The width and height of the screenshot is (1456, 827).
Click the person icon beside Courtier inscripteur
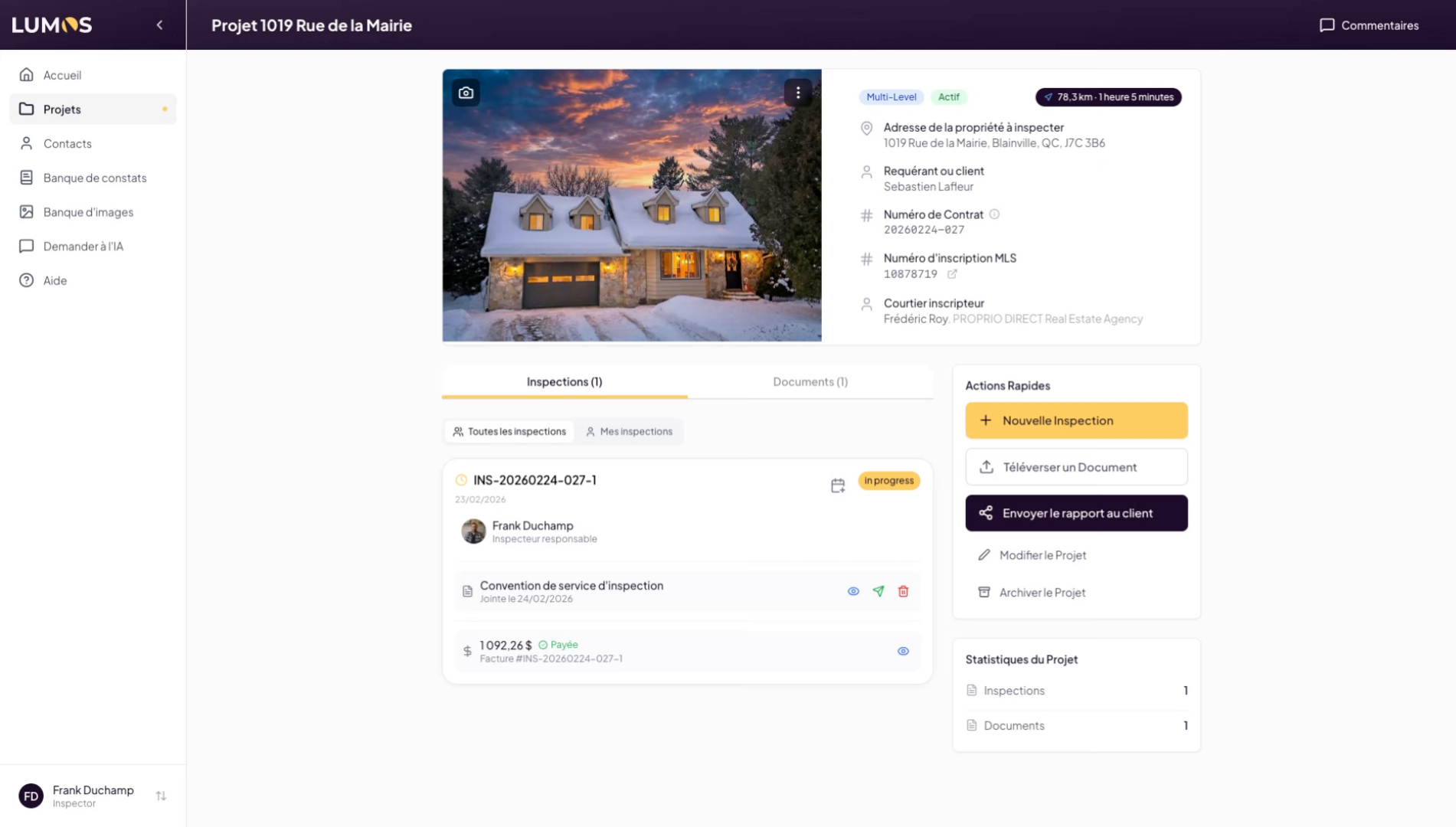pyautogui.click(x=866, y=305)
